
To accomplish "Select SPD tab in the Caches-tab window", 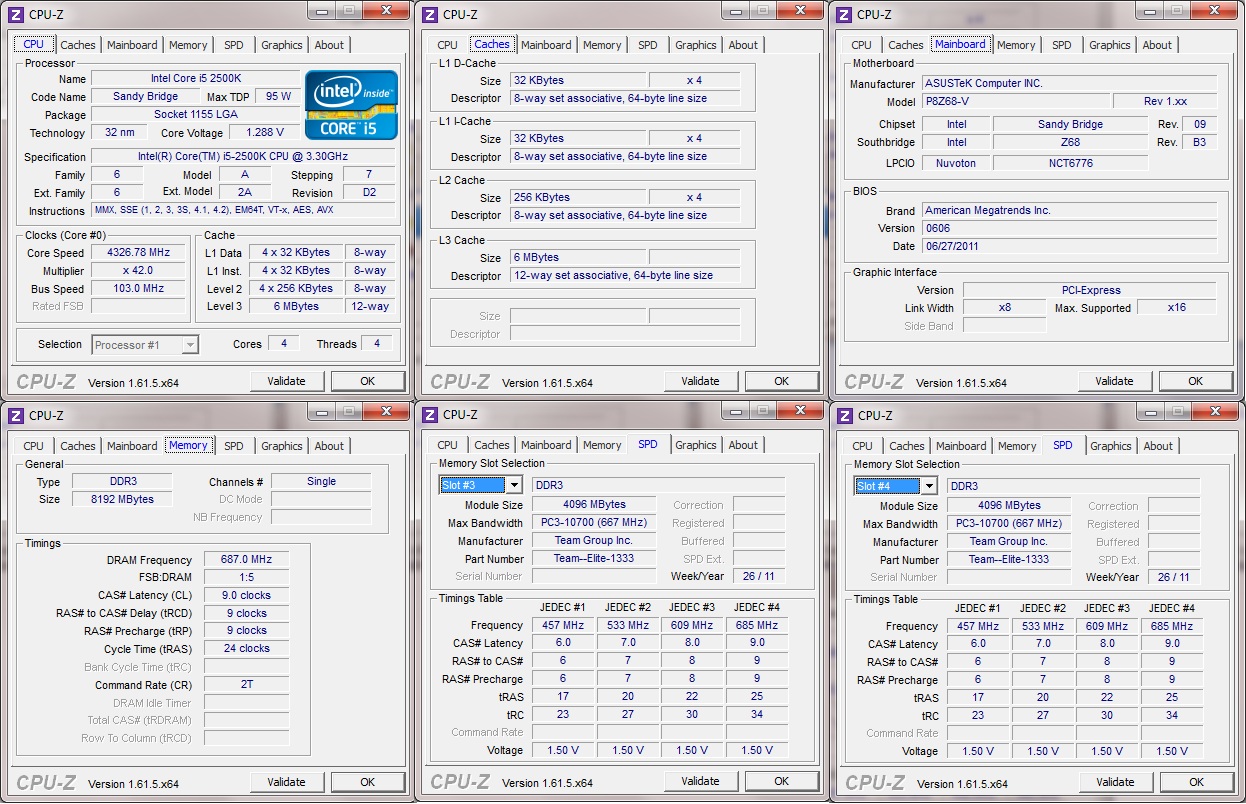I will [648, 45].
